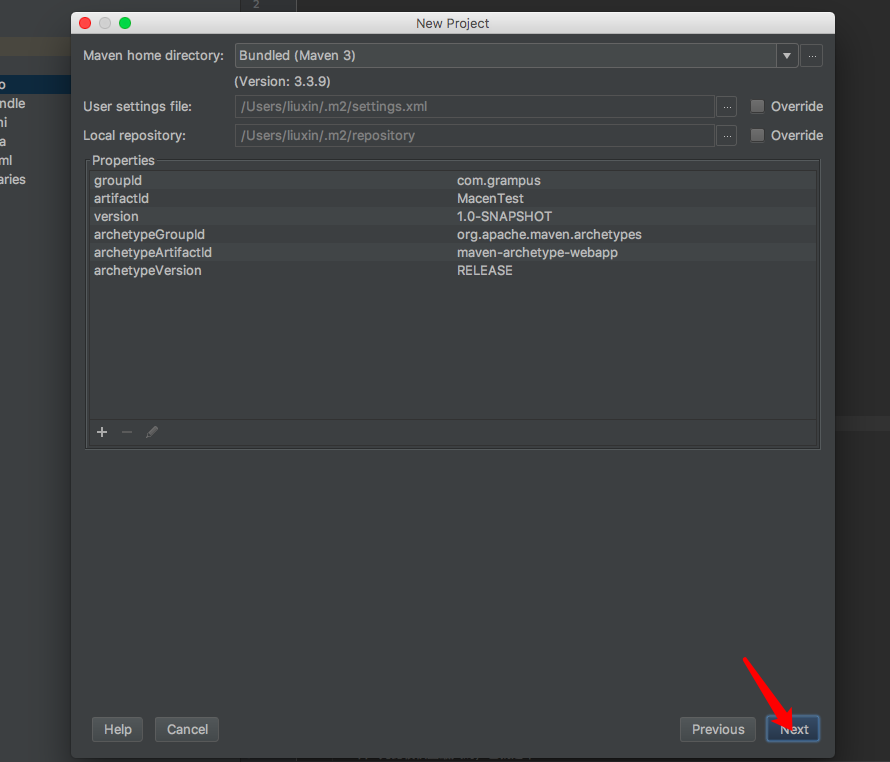Click the 1.0-SNAPSHOT value cell
The width and height of the screenshot is (890, 762).
(504, 216)
